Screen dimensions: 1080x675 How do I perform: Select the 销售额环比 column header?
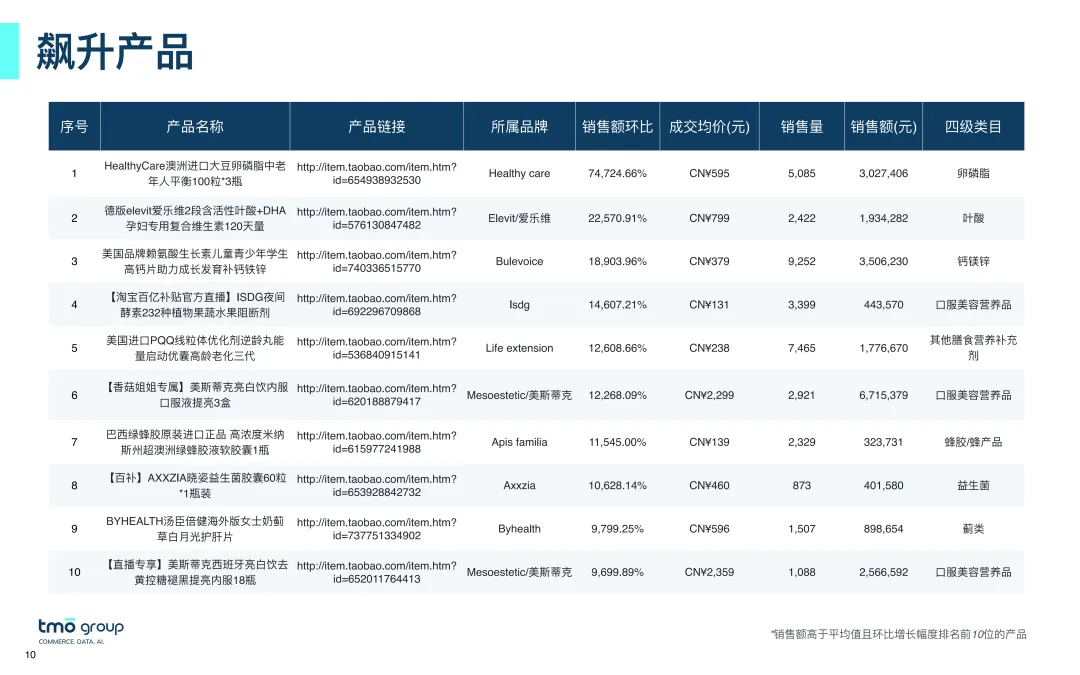617,127
